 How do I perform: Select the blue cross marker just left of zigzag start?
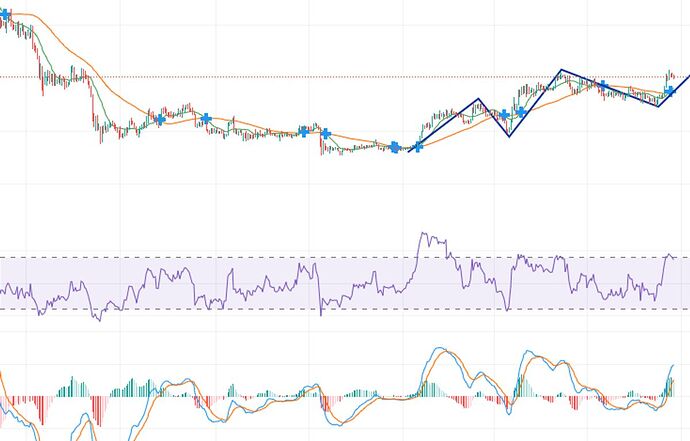click(x=396, y=147)
